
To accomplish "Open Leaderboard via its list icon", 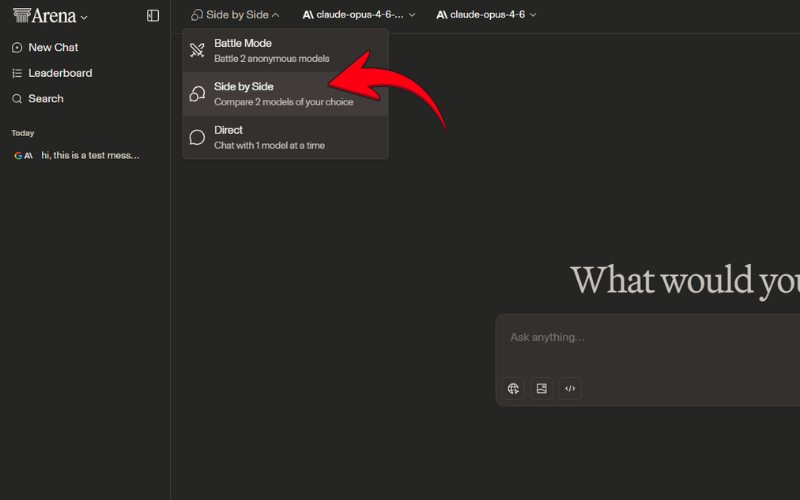I will [x=17, y=73].
